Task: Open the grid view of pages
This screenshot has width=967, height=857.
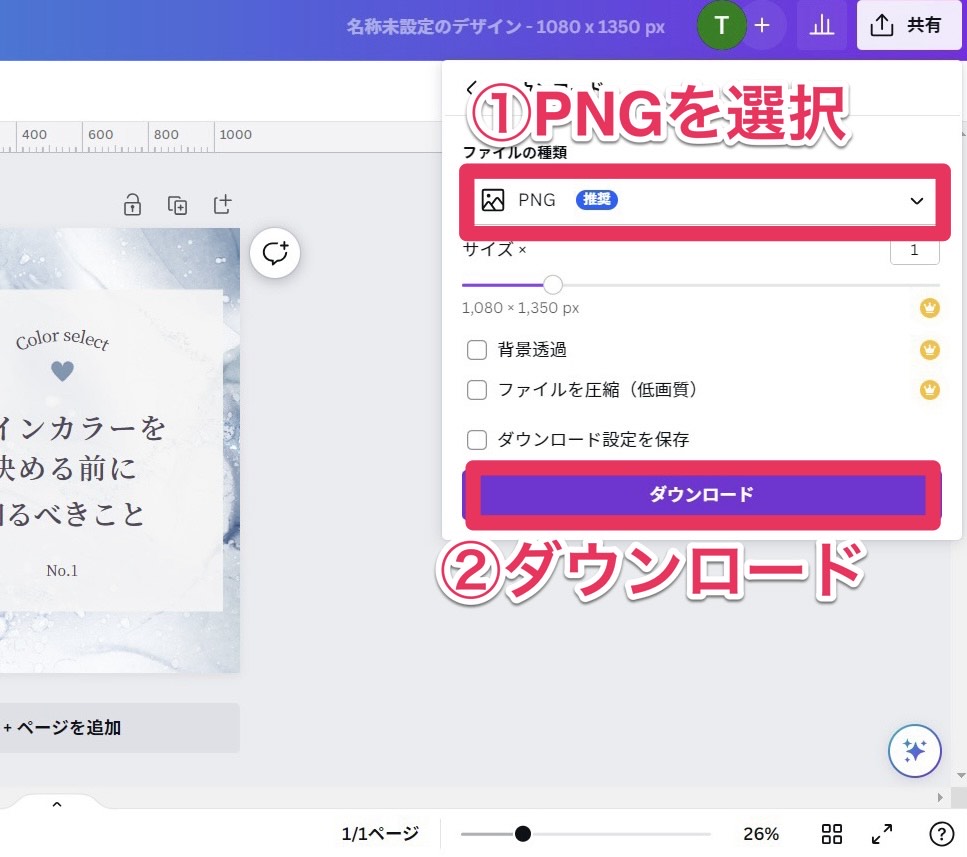Action: tap(832, 834)
